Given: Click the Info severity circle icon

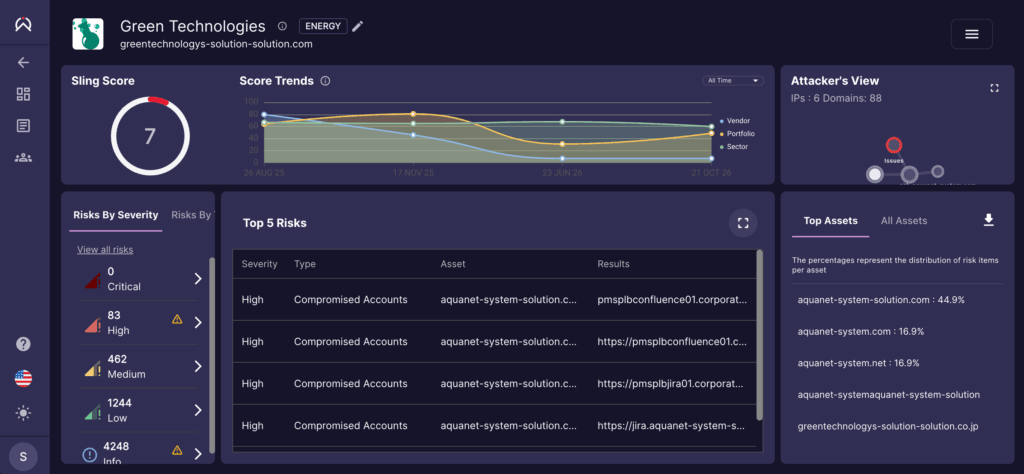Looking at the screenshot, I should pos(90,455).
